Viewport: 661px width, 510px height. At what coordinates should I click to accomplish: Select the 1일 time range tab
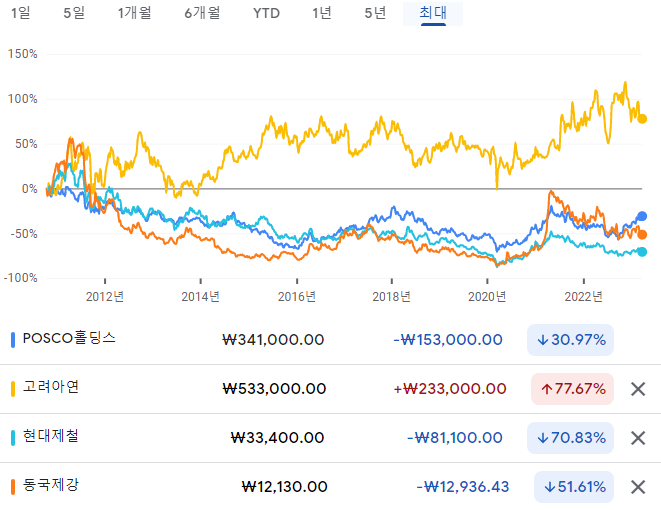pos(20,13)
